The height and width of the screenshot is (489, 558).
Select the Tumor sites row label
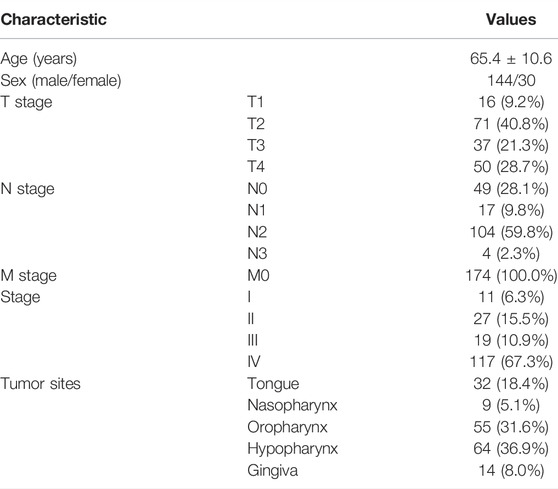coord(40,384)
